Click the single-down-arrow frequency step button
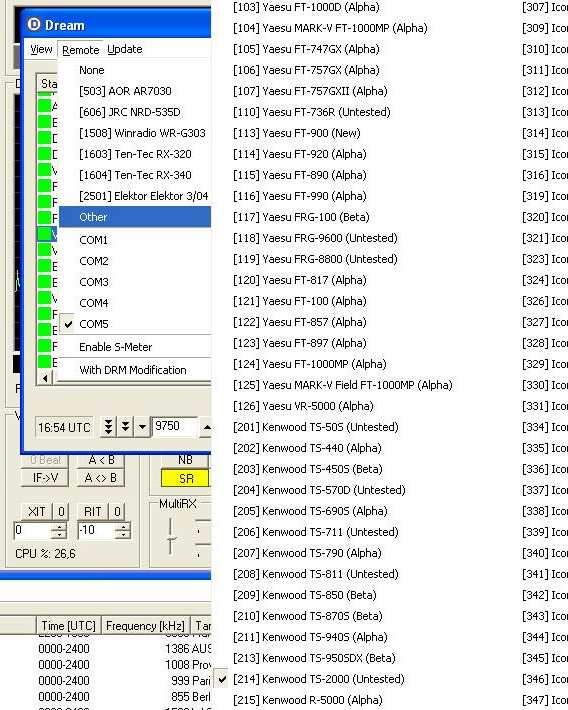This screenshot has height=710, width=568. click(142, 427)
